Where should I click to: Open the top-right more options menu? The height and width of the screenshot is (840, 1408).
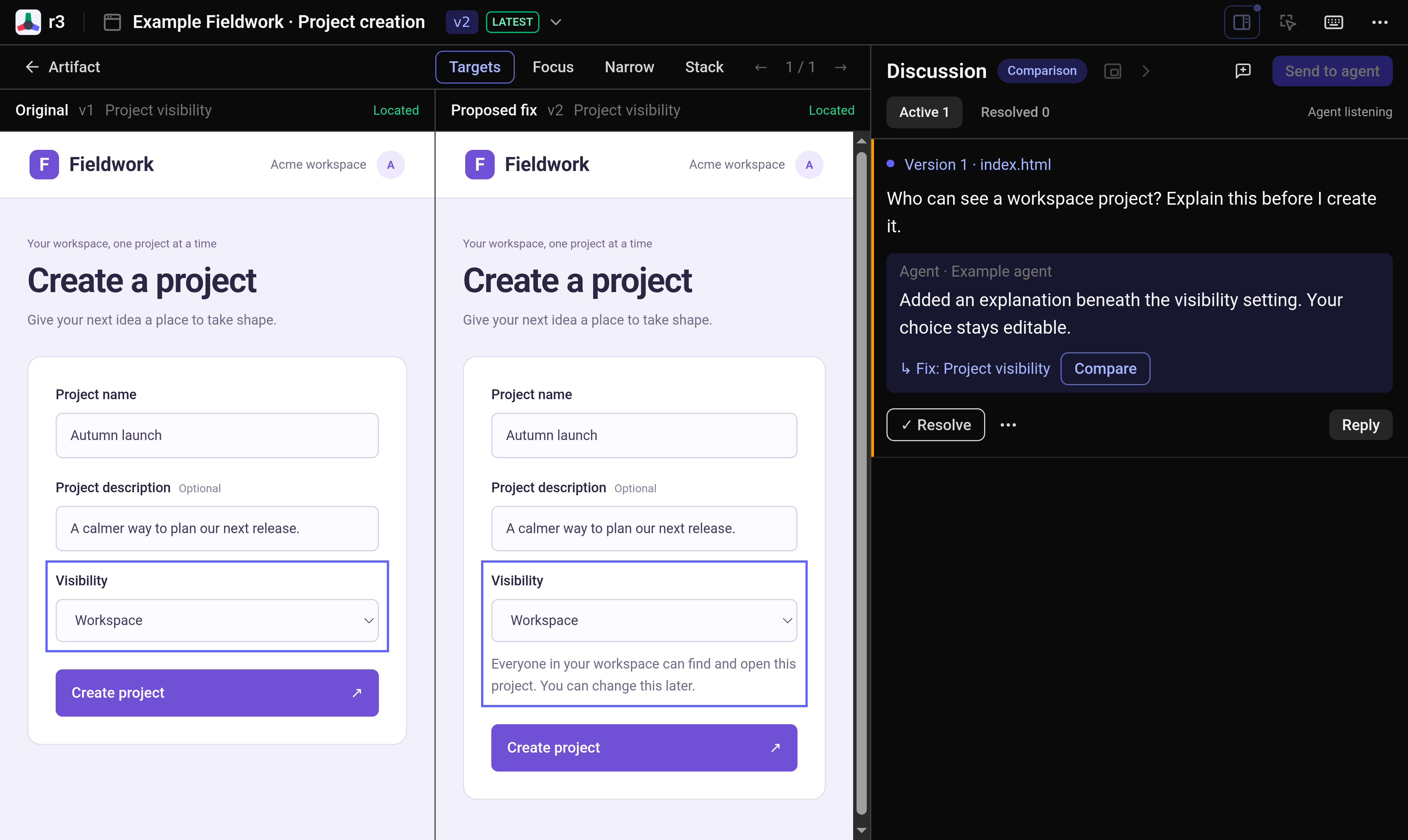(x=1380, y=22)
